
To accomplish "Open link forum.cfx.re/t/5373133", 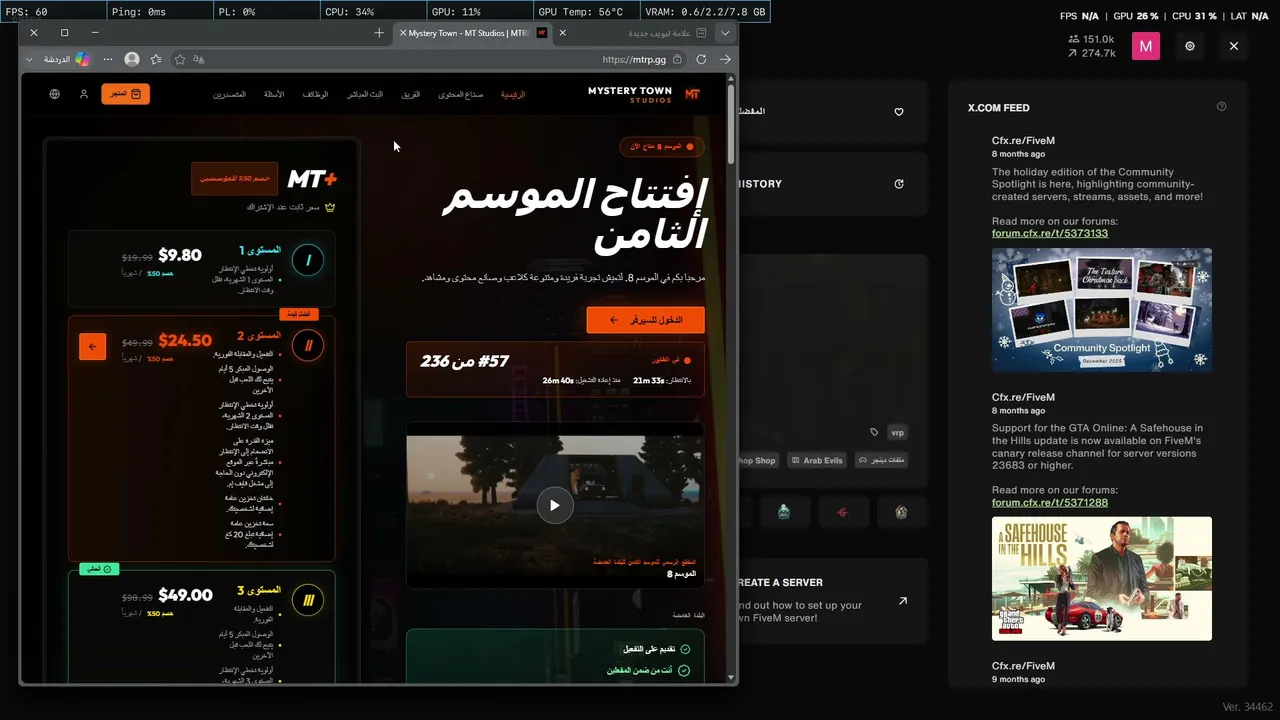I will coord(1050,233).
